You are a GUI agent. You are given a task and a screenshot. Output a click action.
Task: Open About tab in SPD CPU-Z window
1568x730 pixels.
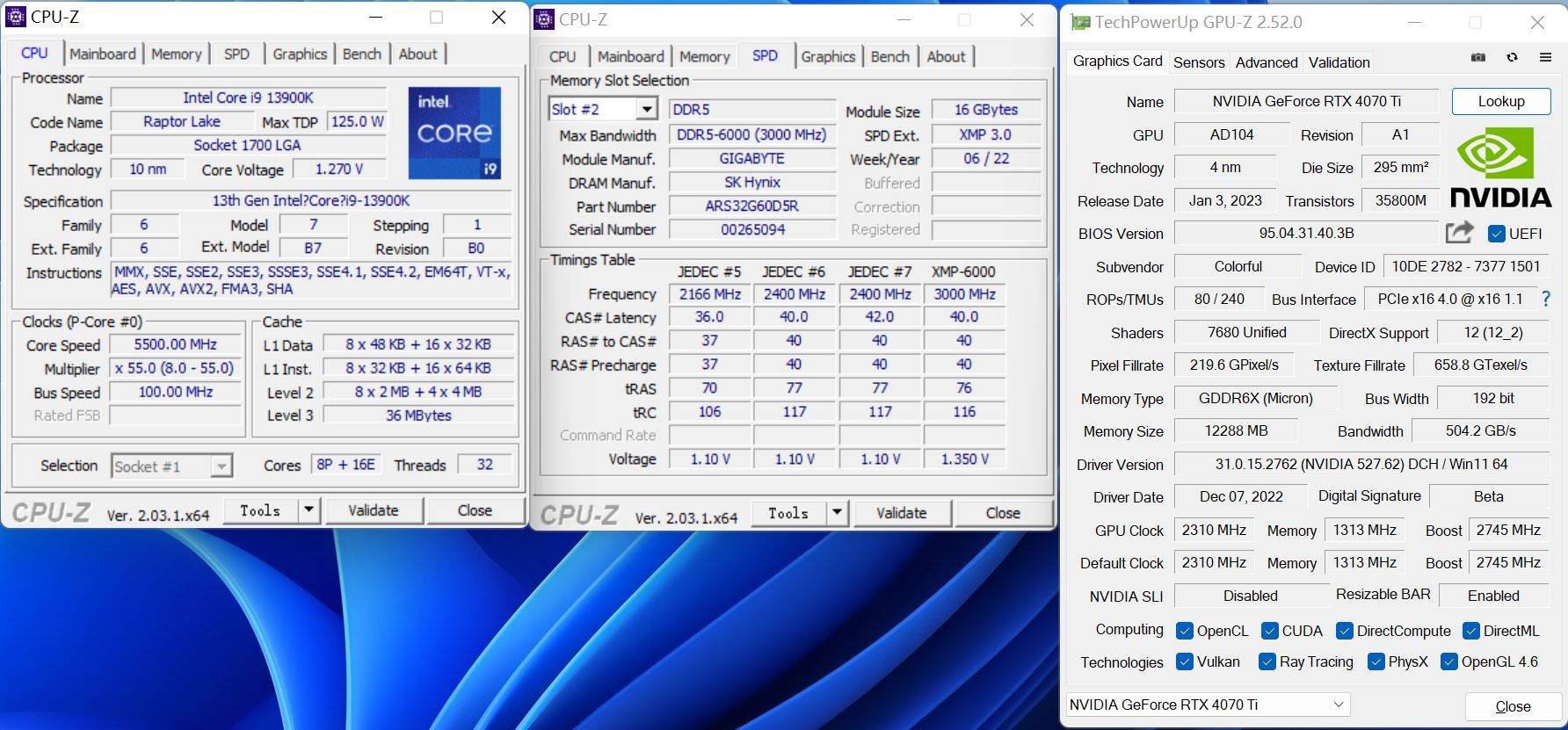point(946,56)
